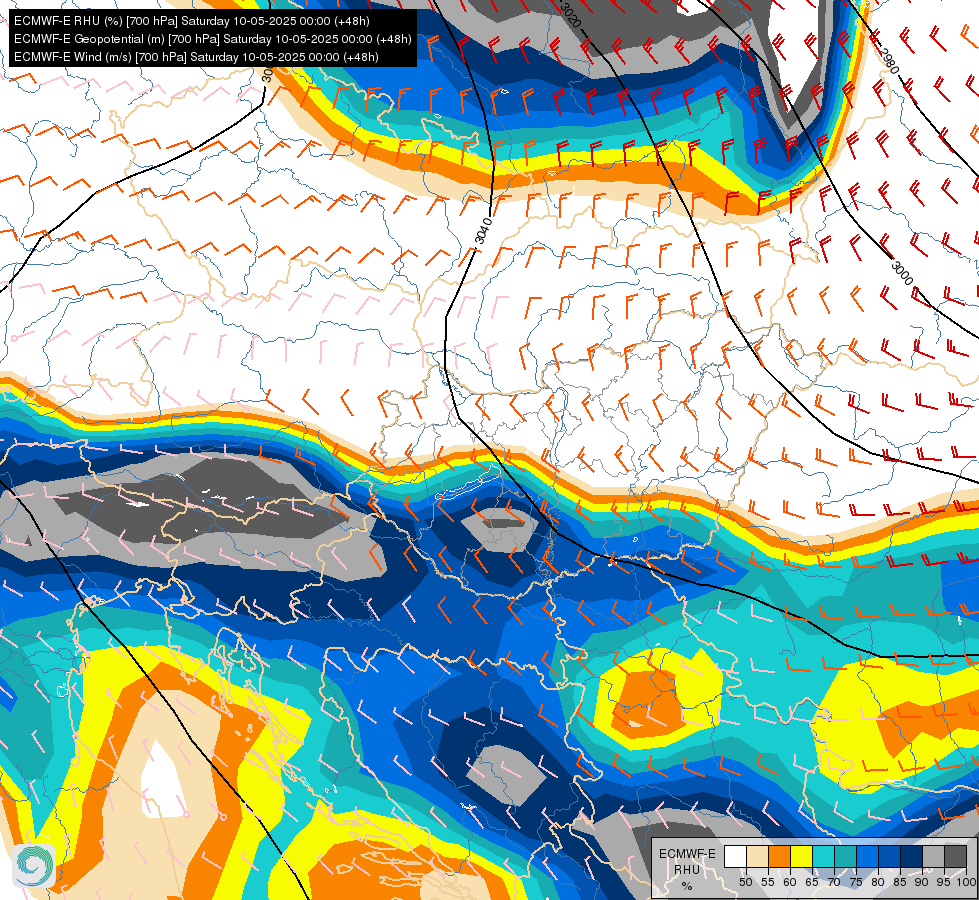Click the legend tick value '95'
The height and width of the screenshot is (900, 979).
[x=943, y=882]
